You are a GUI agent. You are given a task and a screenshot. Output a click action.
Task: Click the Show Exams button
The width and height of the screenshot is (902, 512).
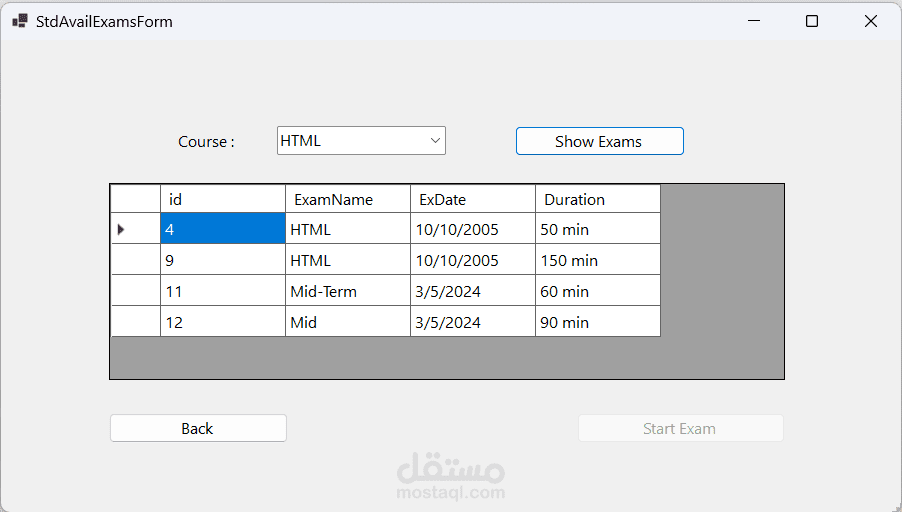pos(599,141)
